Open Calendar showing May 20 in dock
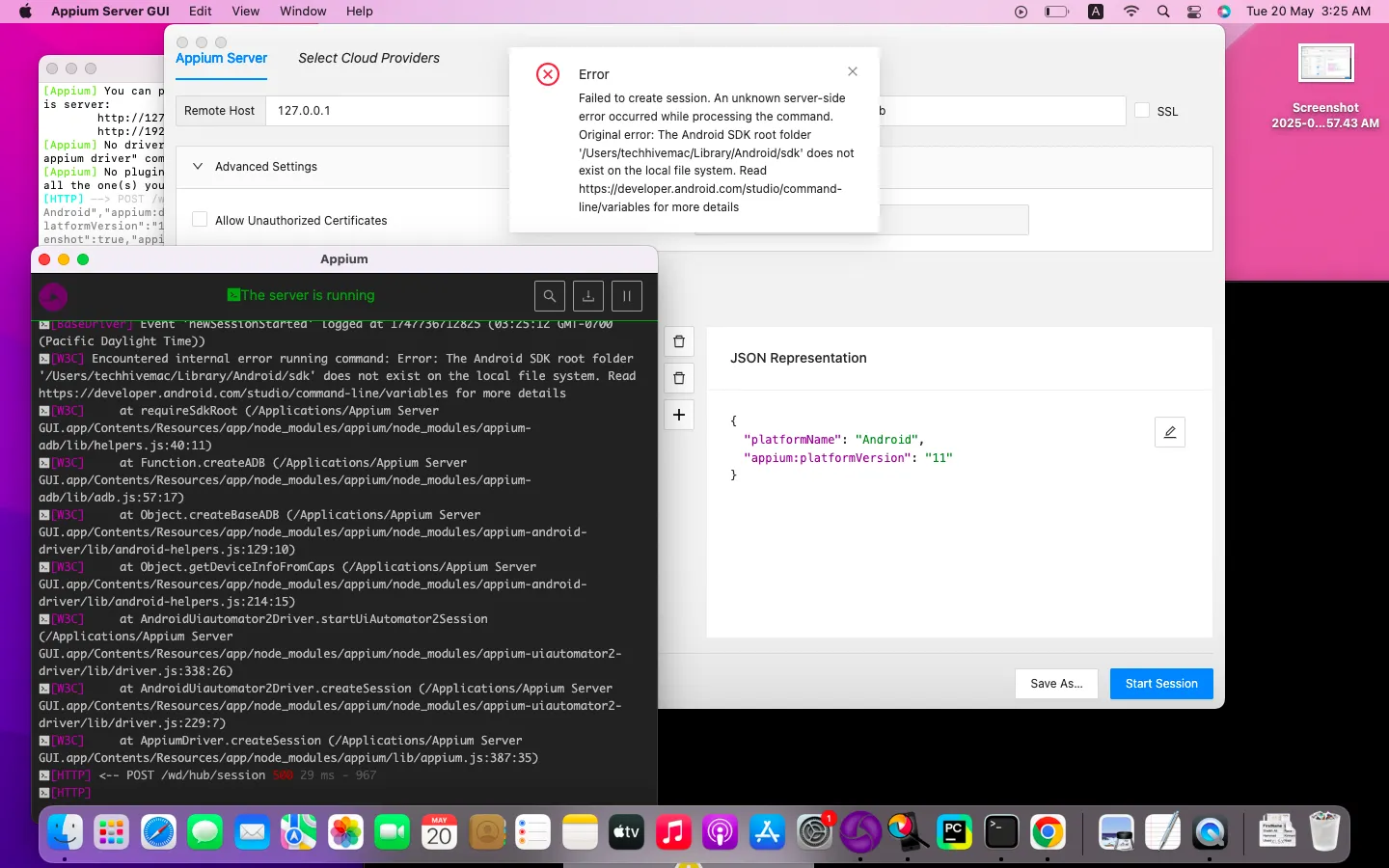The image size is (1389, 868). pos(439,831)
